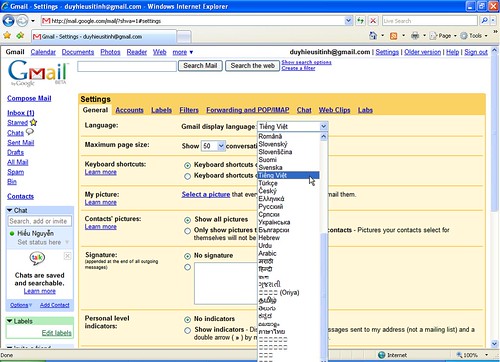Click the star icon beside Starred
This screenshot has height=362, width=500.
point(33,122)
